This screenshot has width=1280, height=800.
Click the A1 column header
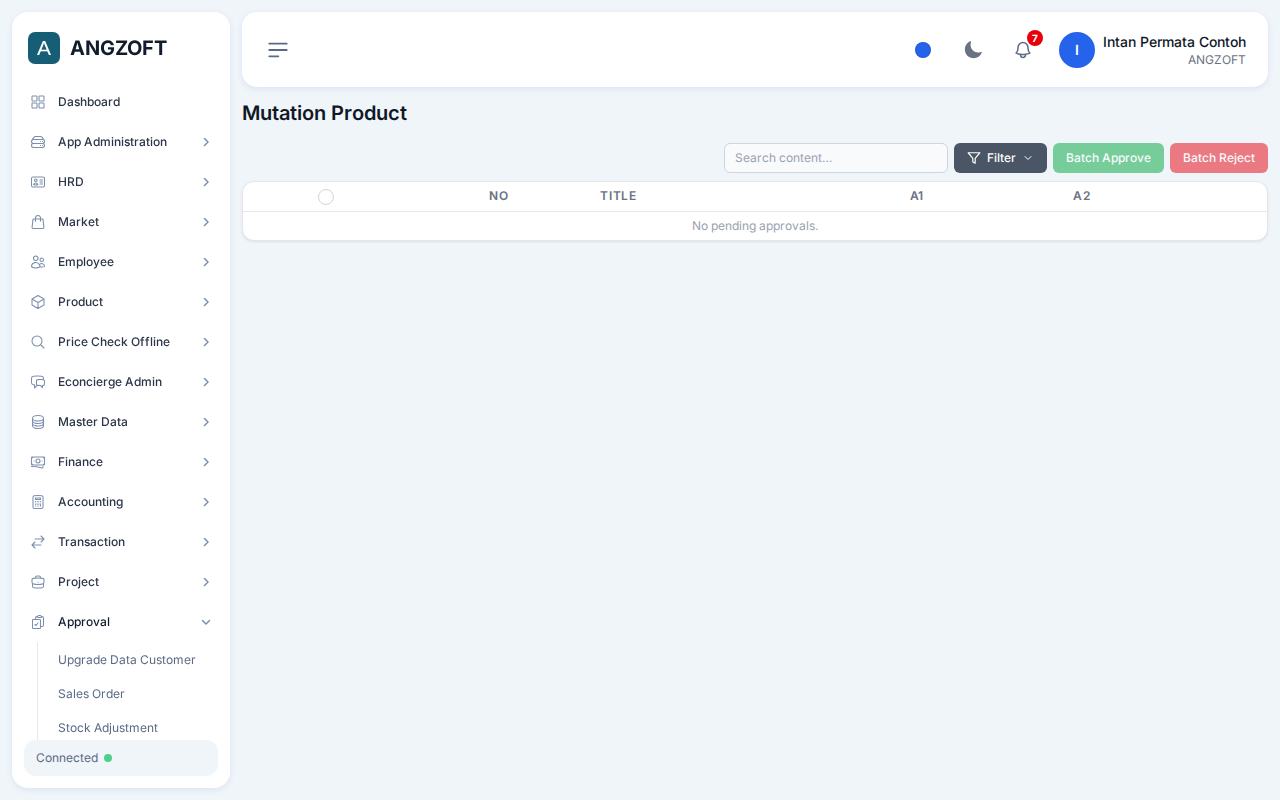[x=917, y=196]
